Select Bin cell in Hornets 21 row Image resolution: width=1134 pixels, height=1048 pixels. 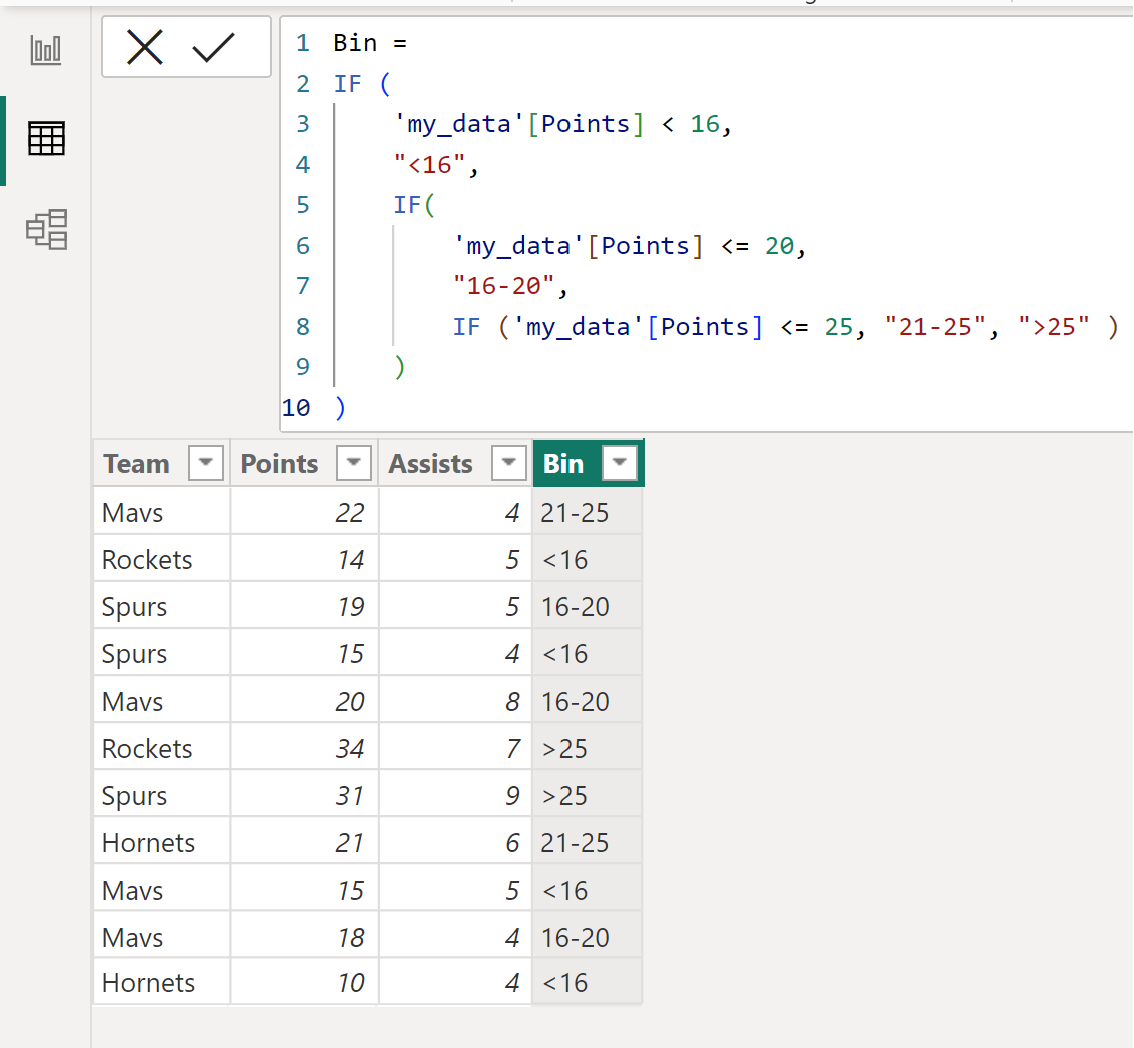(x=587, y=842)
